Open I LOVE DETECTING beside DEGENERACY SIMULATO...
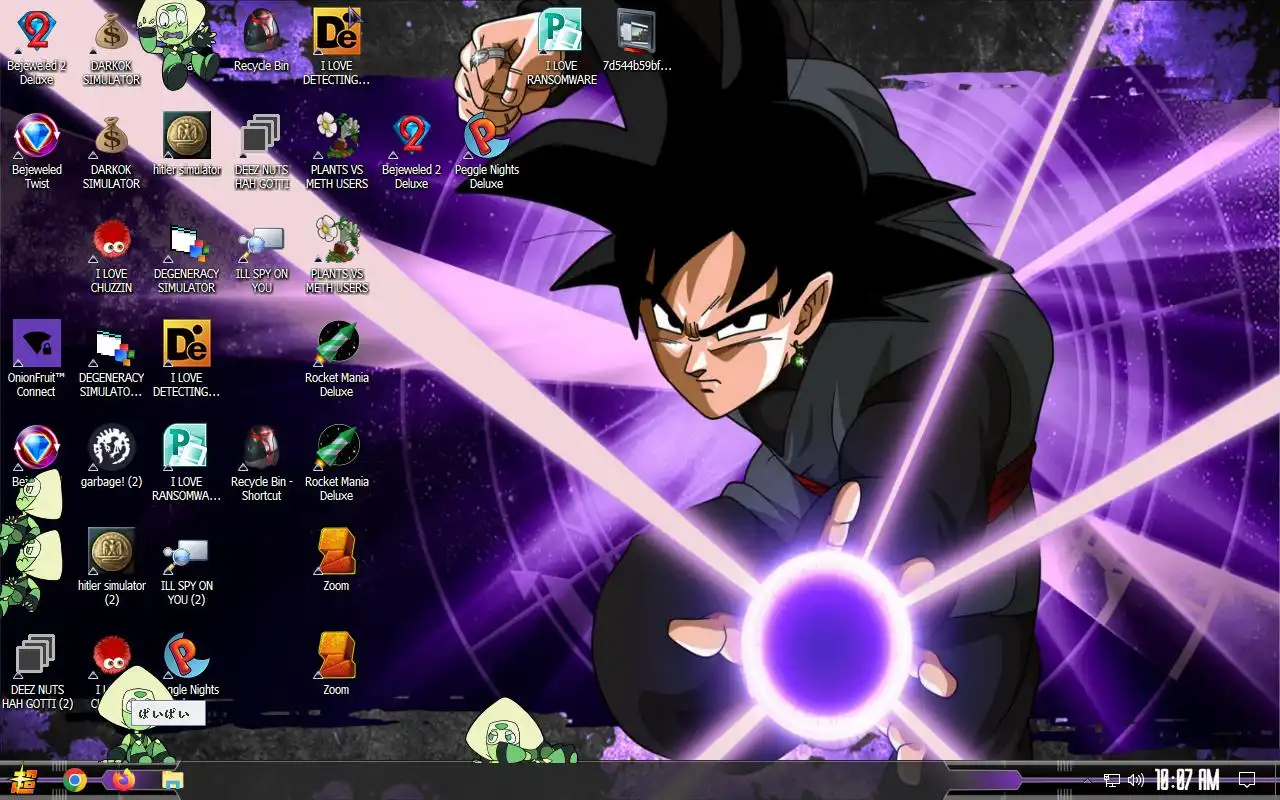Image resolution: width=1280 pixels, height=800 pixels. (x=186, y=345)
